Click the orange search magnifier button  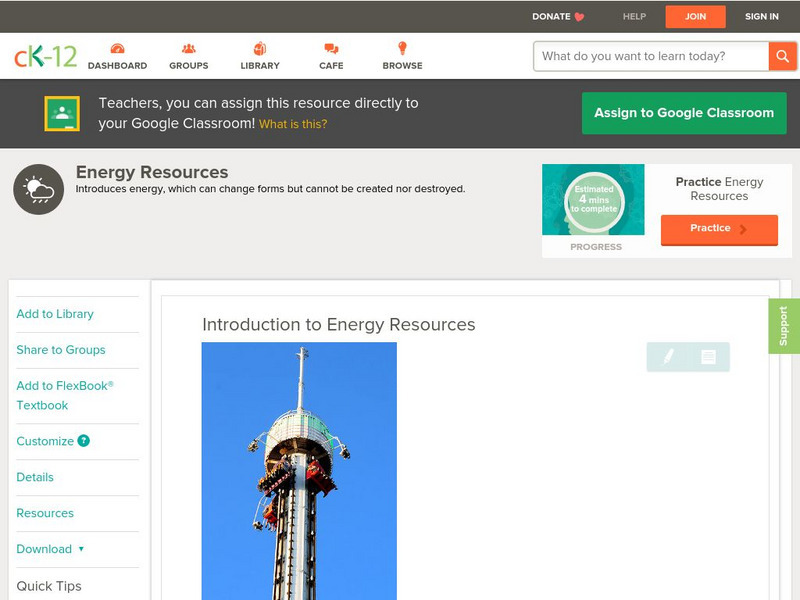tap(782, 56)
